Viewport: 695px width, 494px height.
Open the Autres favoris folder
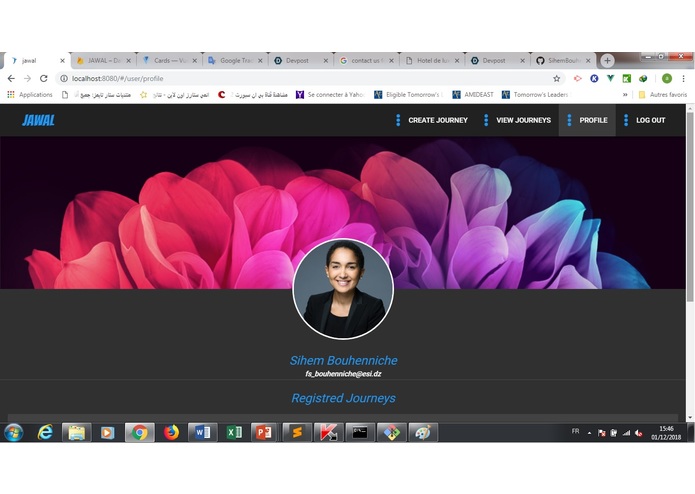click(663, 94)
